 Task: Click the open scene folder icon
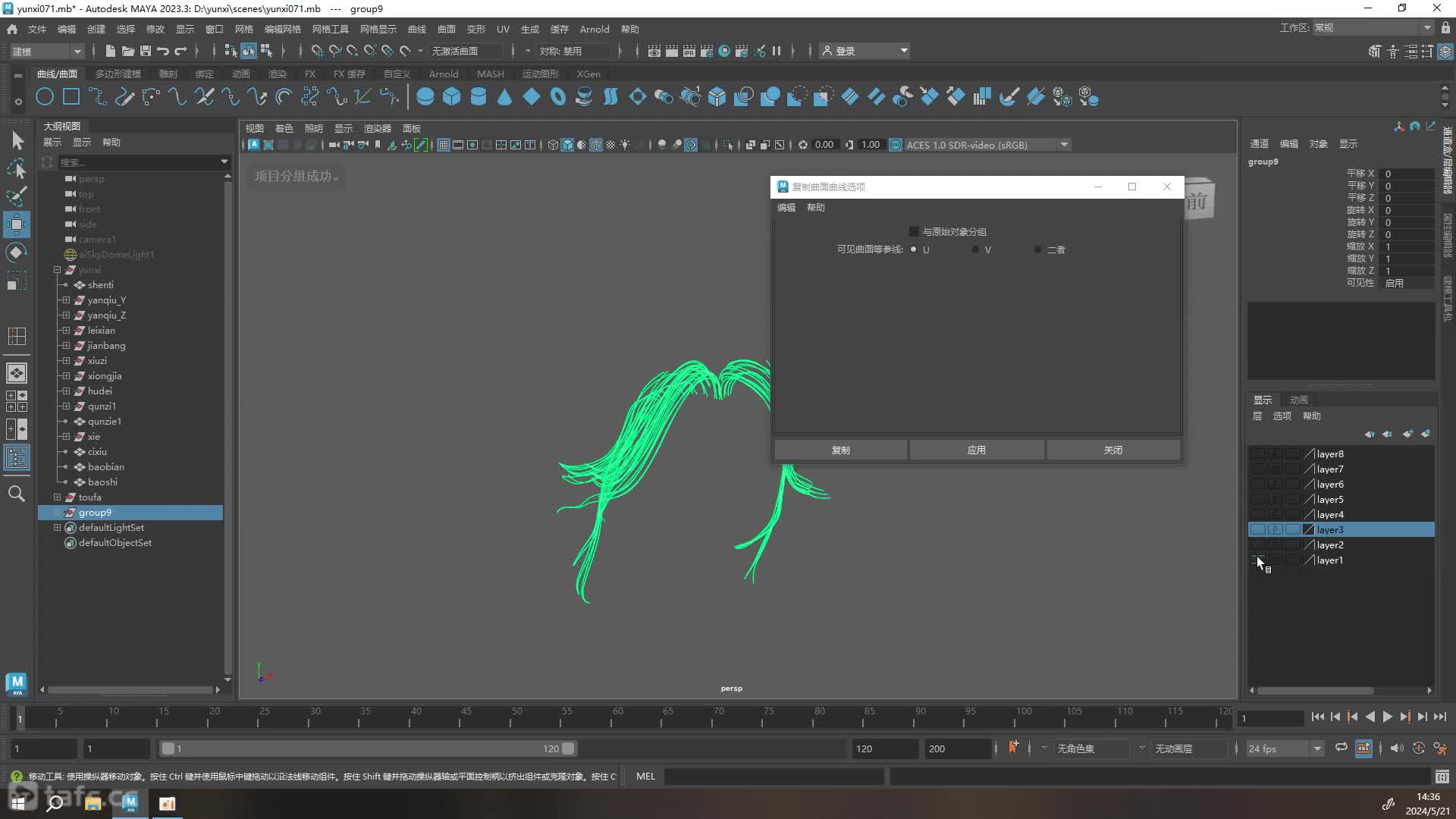tap(127, 51)
